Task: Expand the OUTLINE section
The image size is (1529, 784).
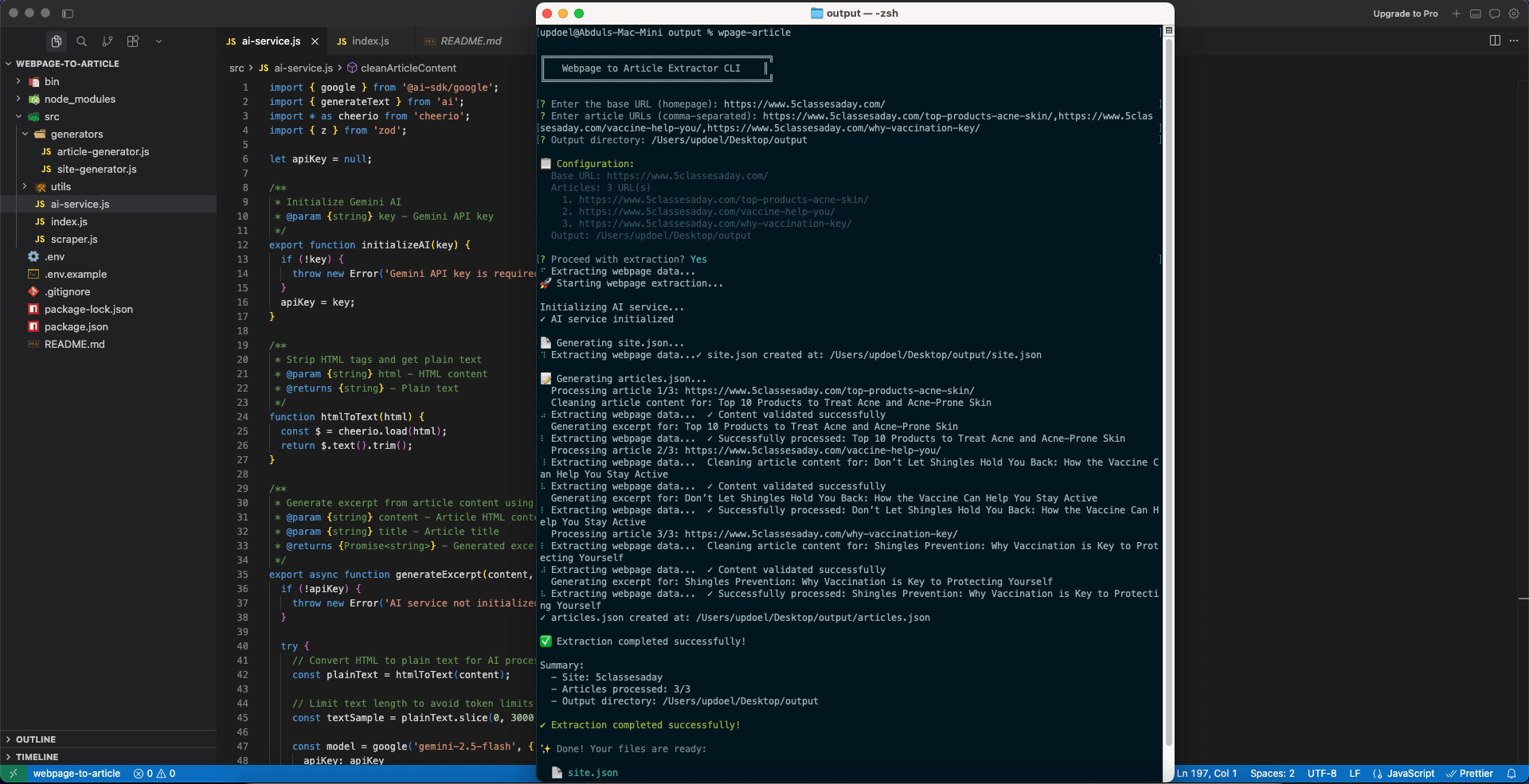Action: click(36, 739)
